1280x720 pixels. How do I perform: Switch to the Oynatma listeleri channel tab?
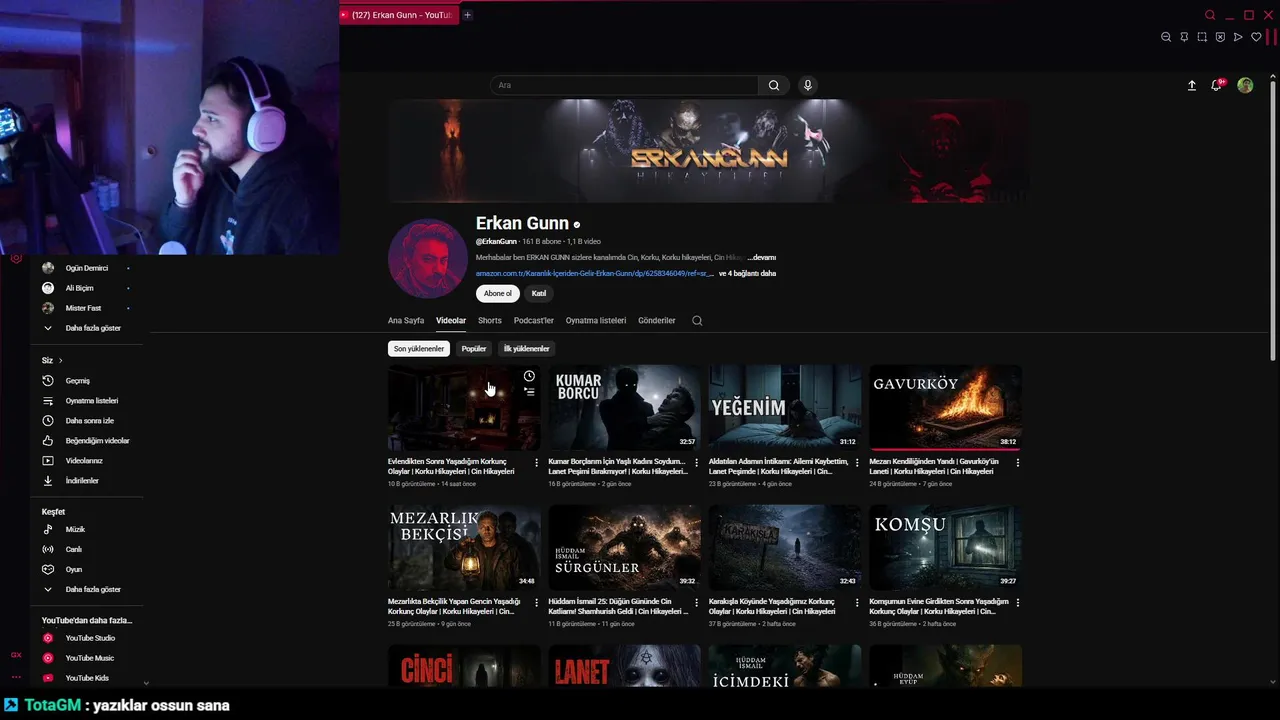(x=596, y=321)
